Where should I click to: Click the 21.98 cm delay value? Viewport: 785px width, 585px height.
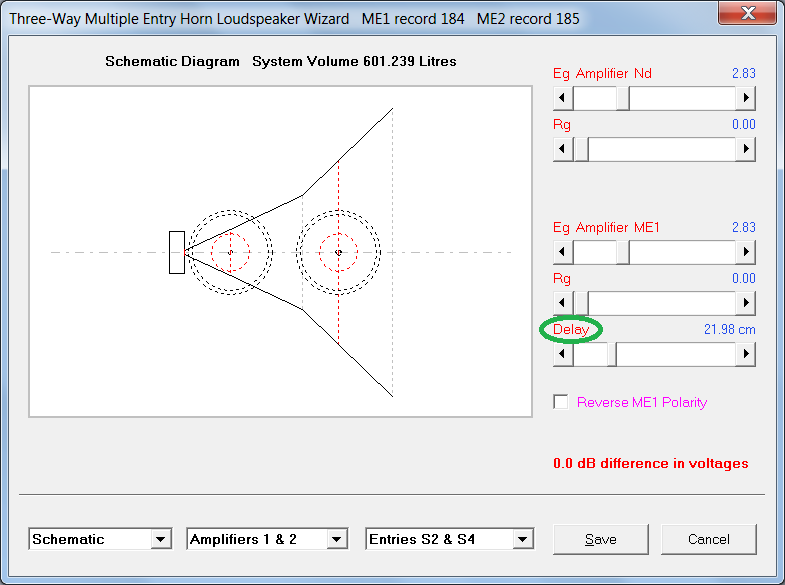point(729,329)
